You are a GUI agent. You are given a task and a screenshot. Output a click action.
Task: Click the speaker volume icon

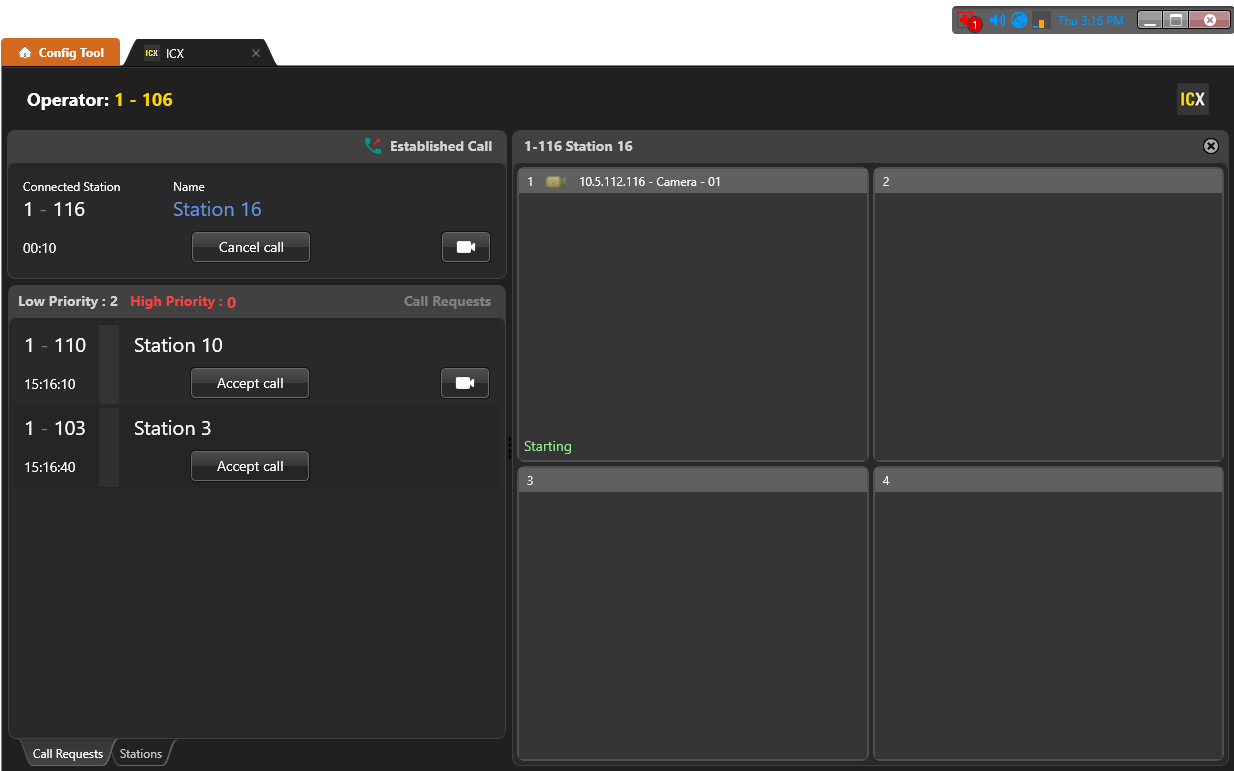point(996,20)
